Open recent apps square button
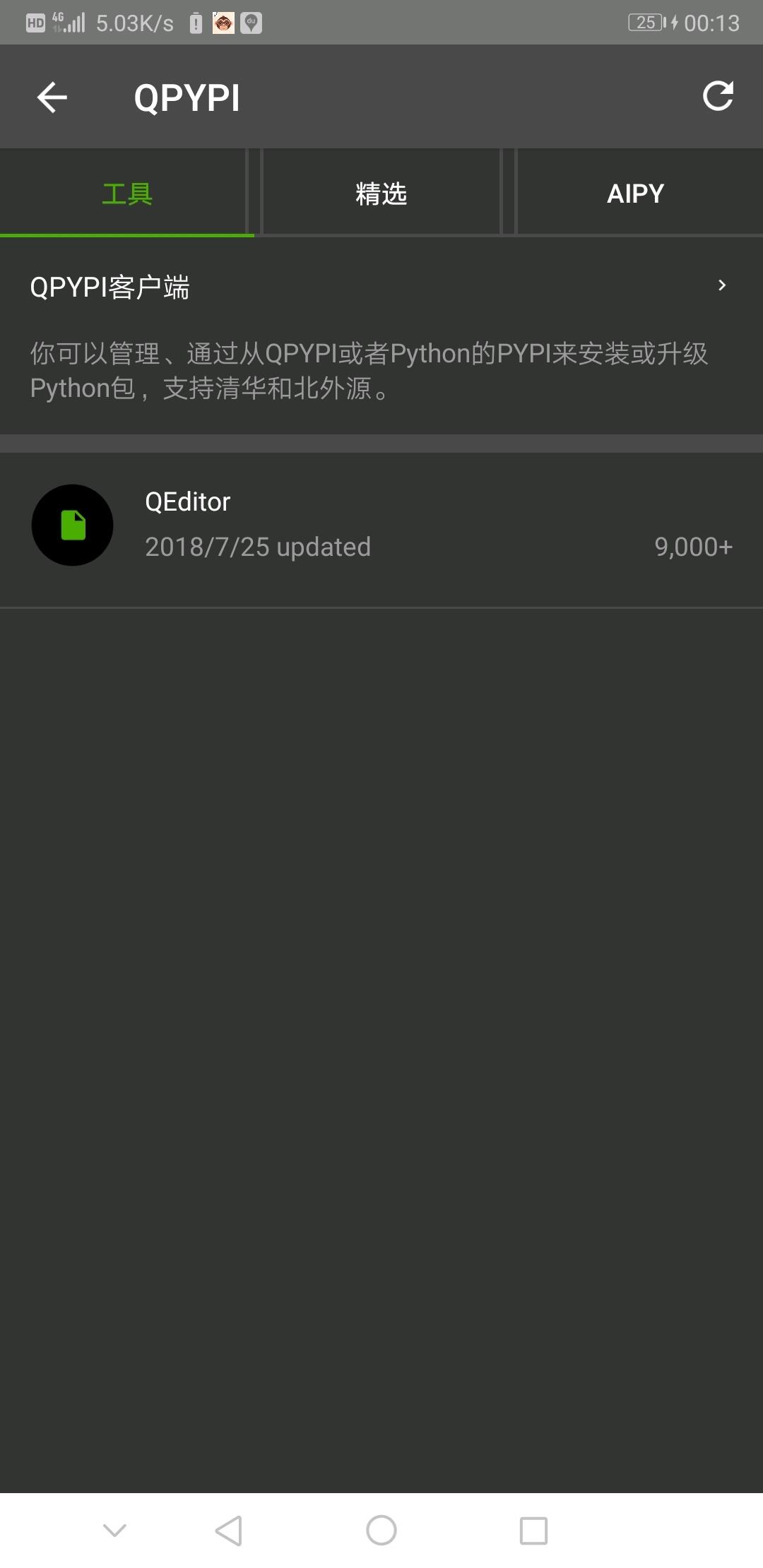Viewport: 763px width, 1568px height. [533, 1531]
